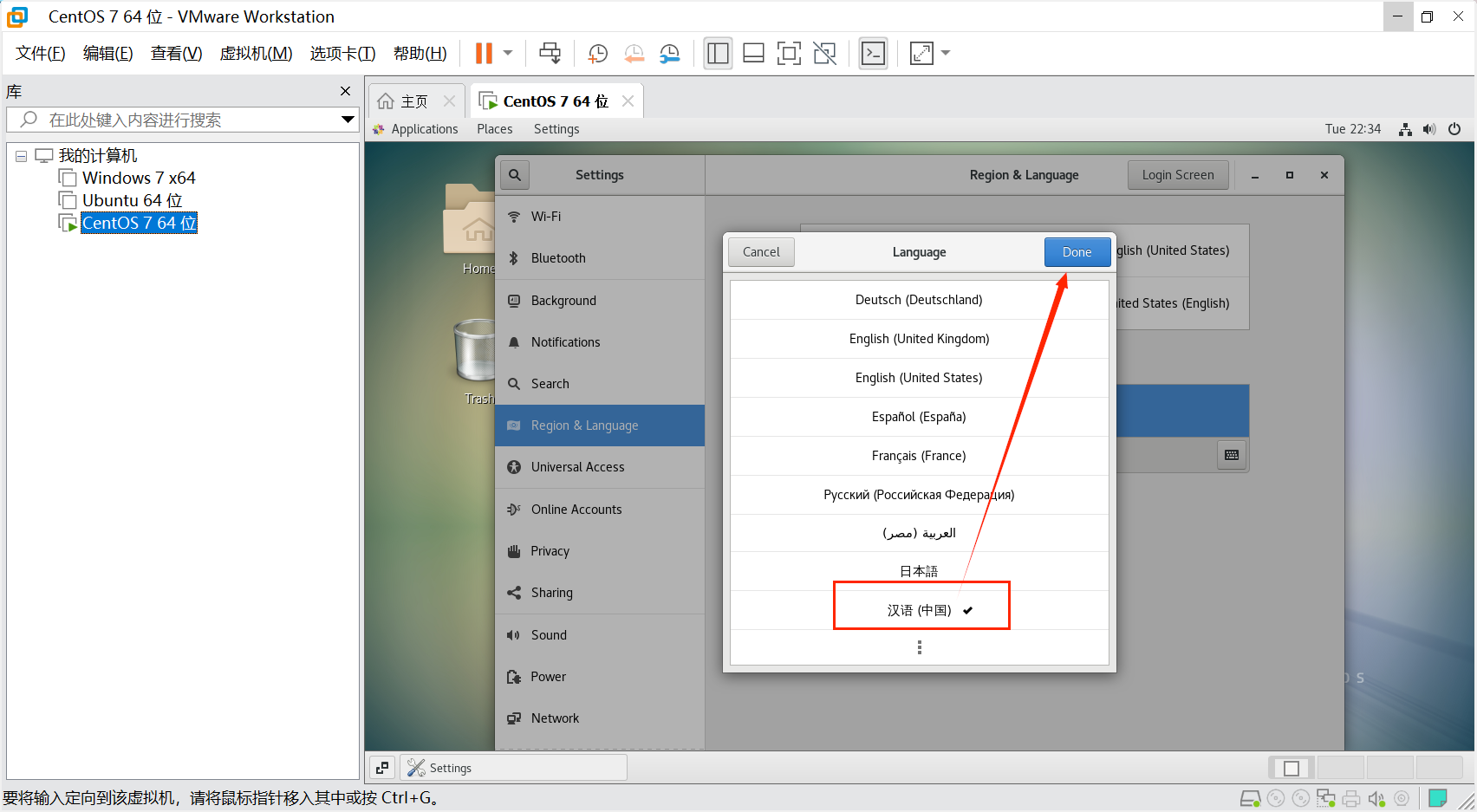Screen dimensions: 1477x812
Task: Show more languages with three-dots row
Action: (x=919, y=647)
